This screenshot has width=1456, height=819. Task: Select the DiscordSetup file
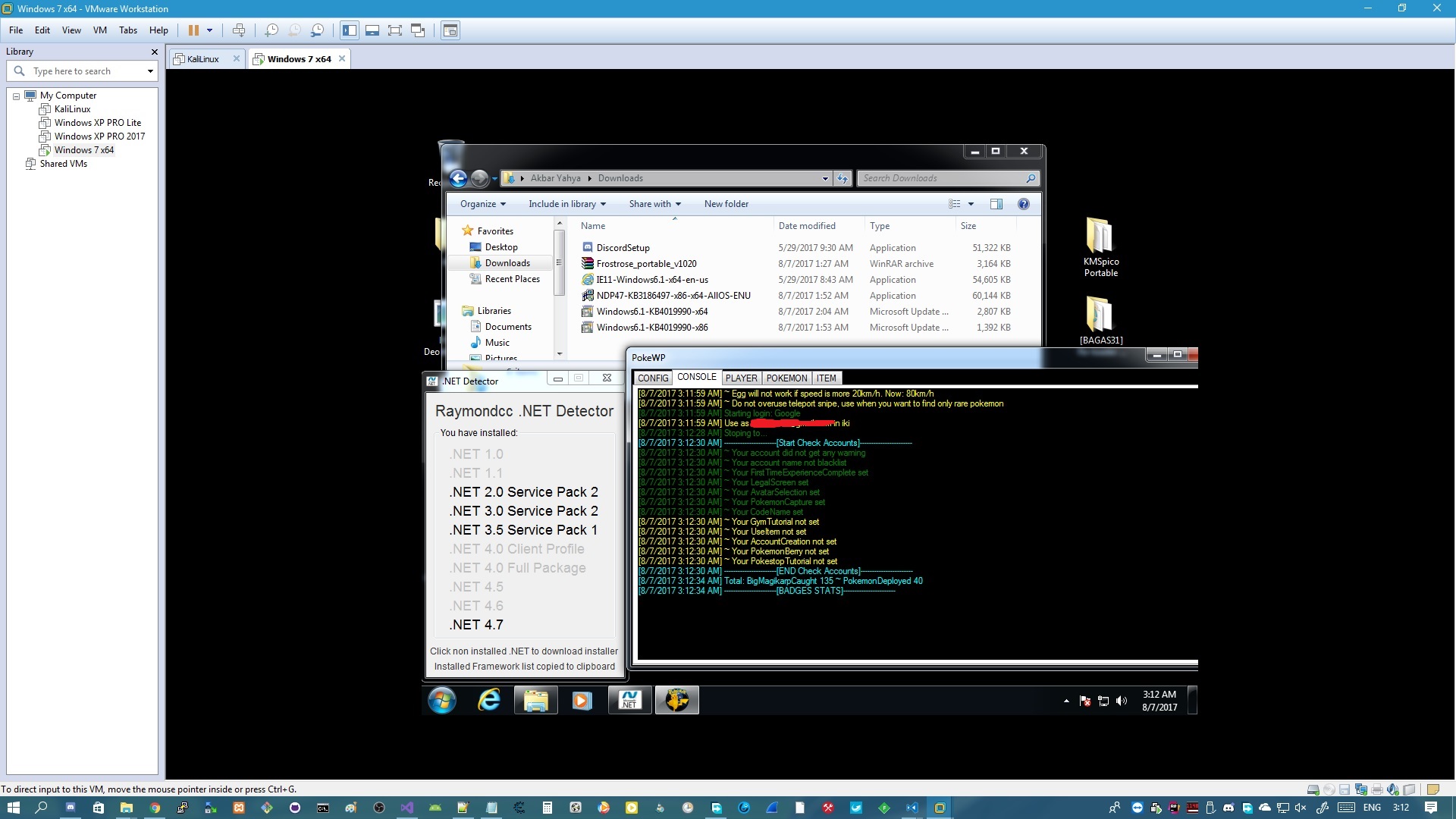point(623,248)
